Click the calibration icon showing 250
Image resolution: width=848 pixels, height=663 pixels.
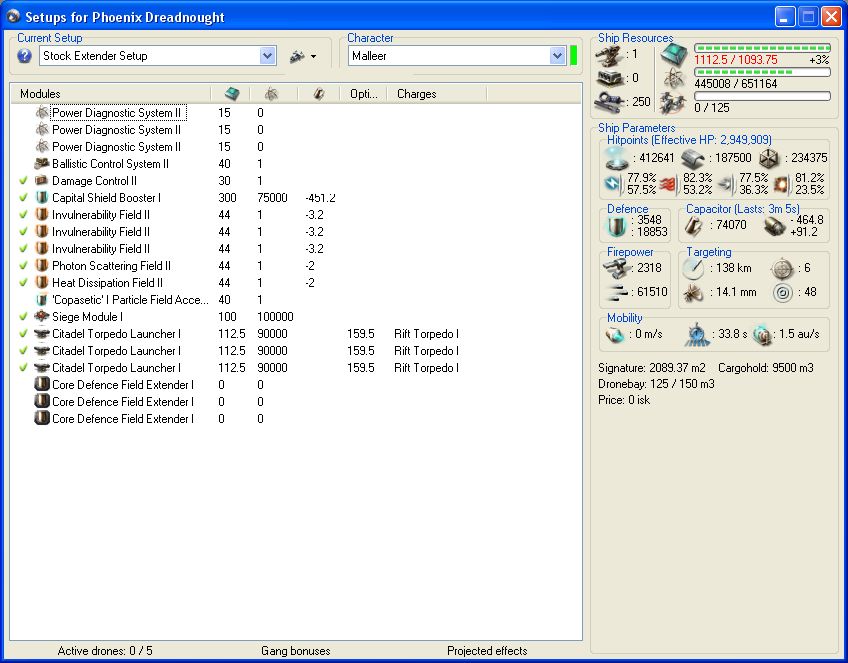pyautogui.click(x=610, y=101)
